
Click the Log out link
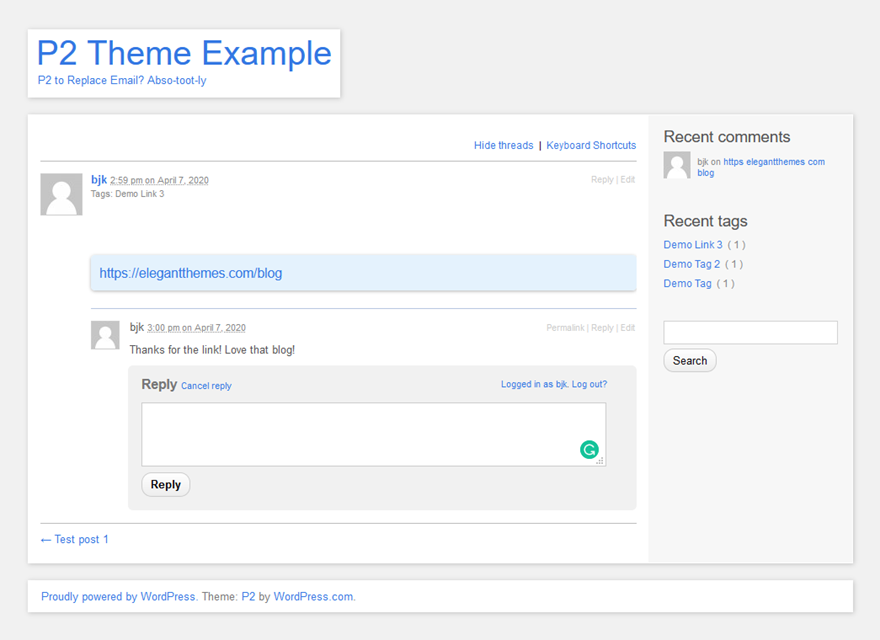click(589, 384)
